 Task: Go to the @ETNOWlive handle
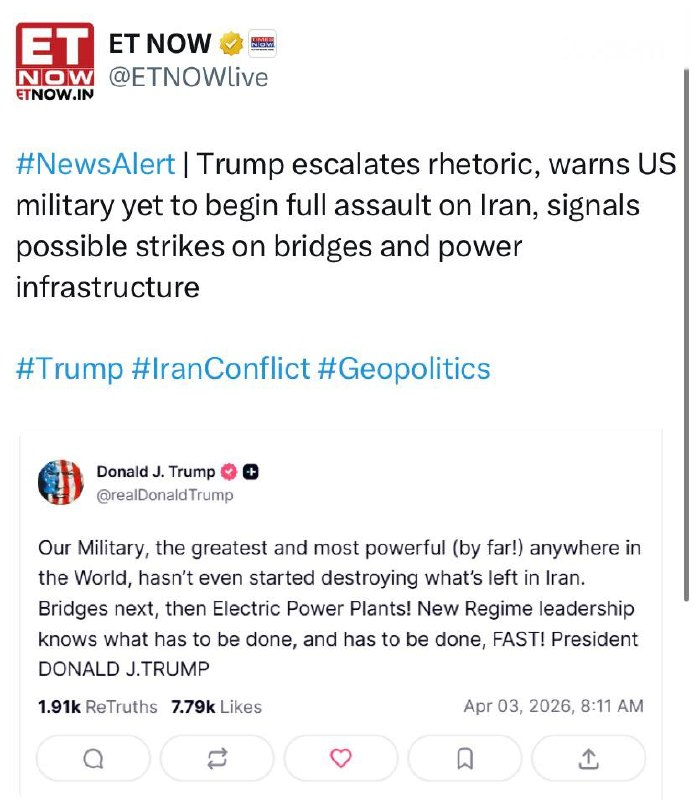(188, 77)
